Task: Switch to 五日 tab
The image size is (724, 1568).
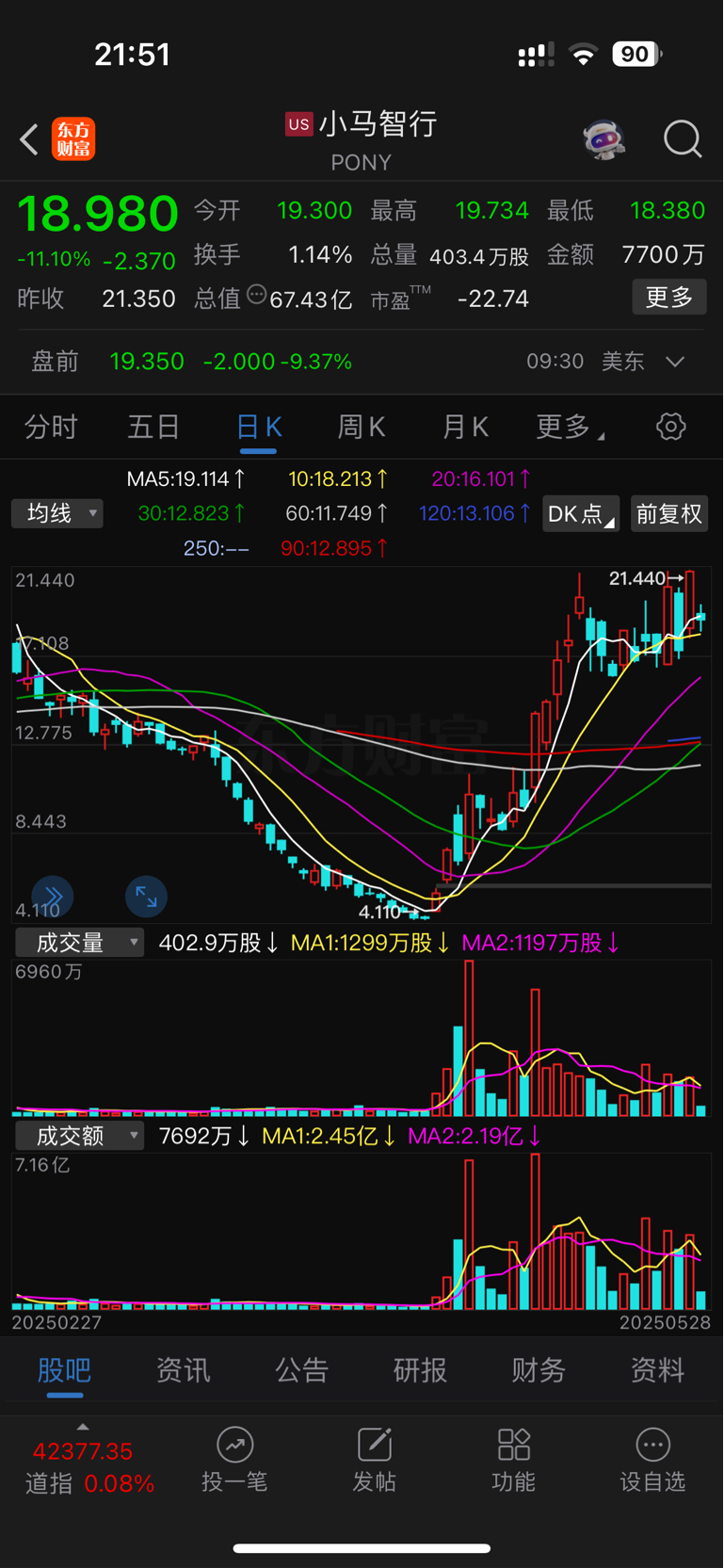Action: click(x=153, y=427)
